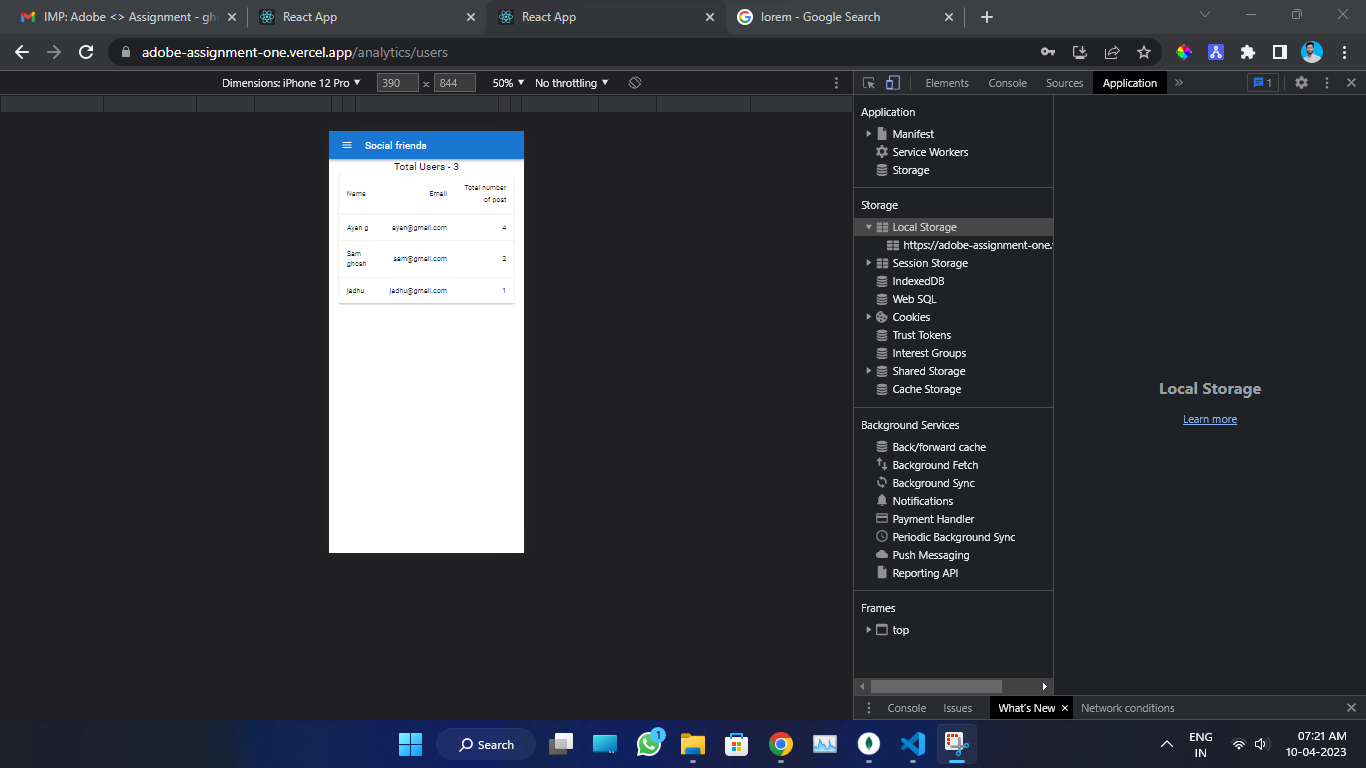Select the adobe-assignment-one local storage origin

969,245
